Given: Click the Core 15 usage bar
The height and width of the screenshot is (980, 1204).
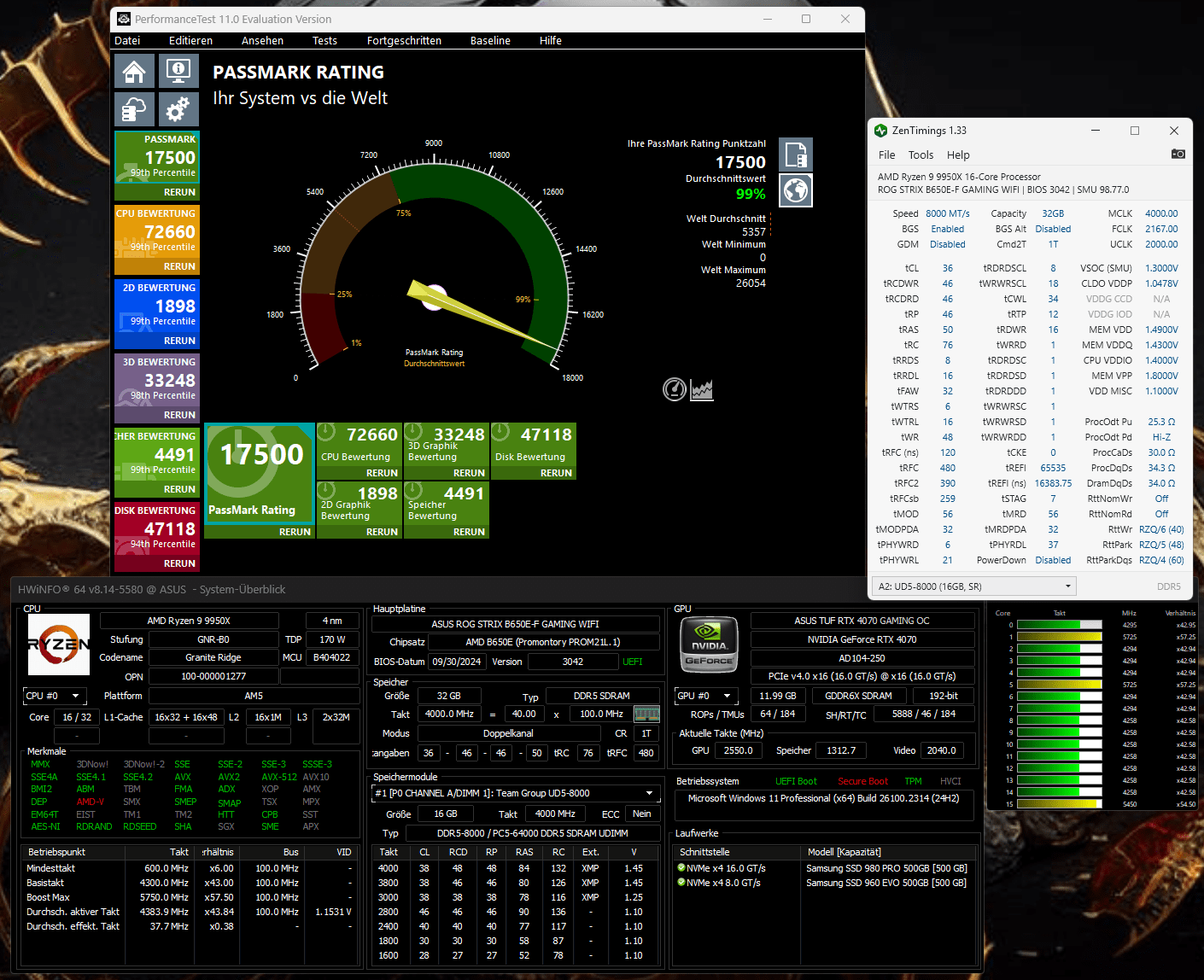Looking at the screenshot, I should coord(1059,804).
